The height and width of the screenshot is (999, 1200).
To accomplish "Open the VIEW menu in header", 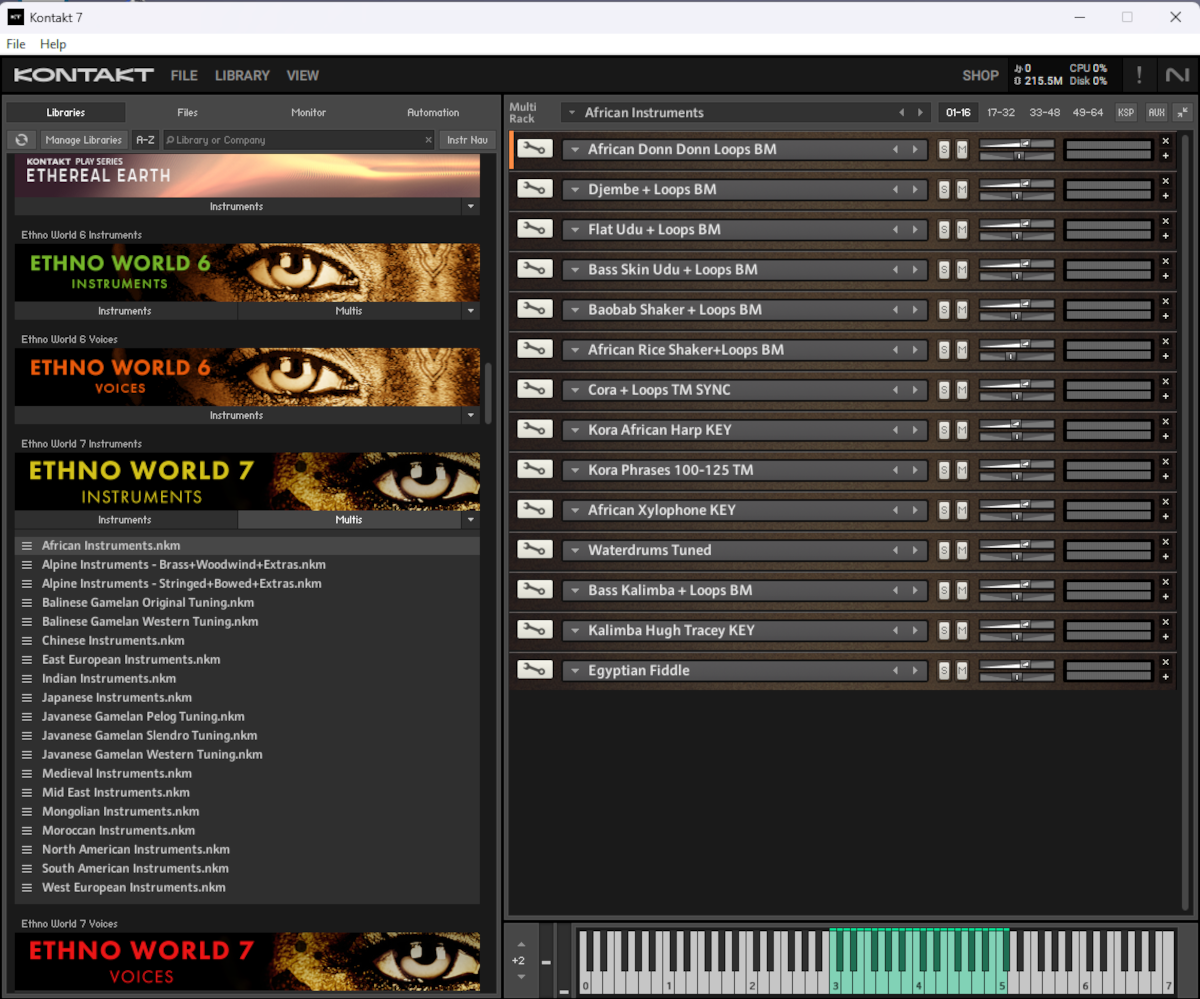I will point(303,75).
